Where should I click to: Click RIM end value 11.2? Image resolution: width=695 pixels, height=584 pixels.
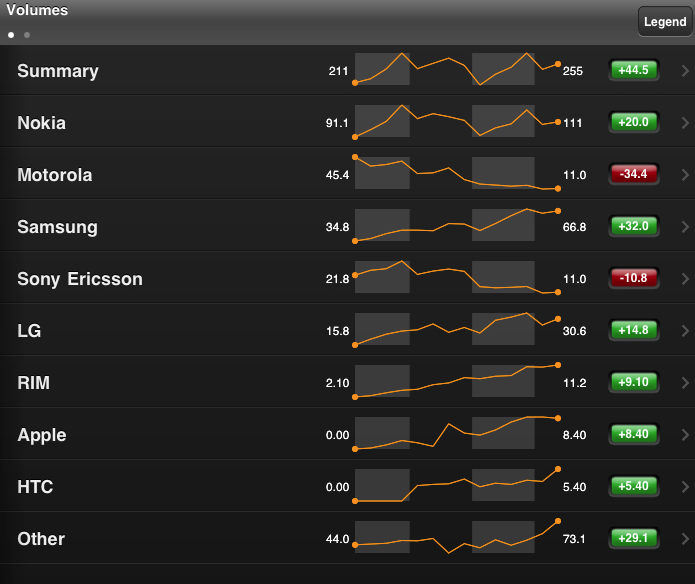point(575,383)
